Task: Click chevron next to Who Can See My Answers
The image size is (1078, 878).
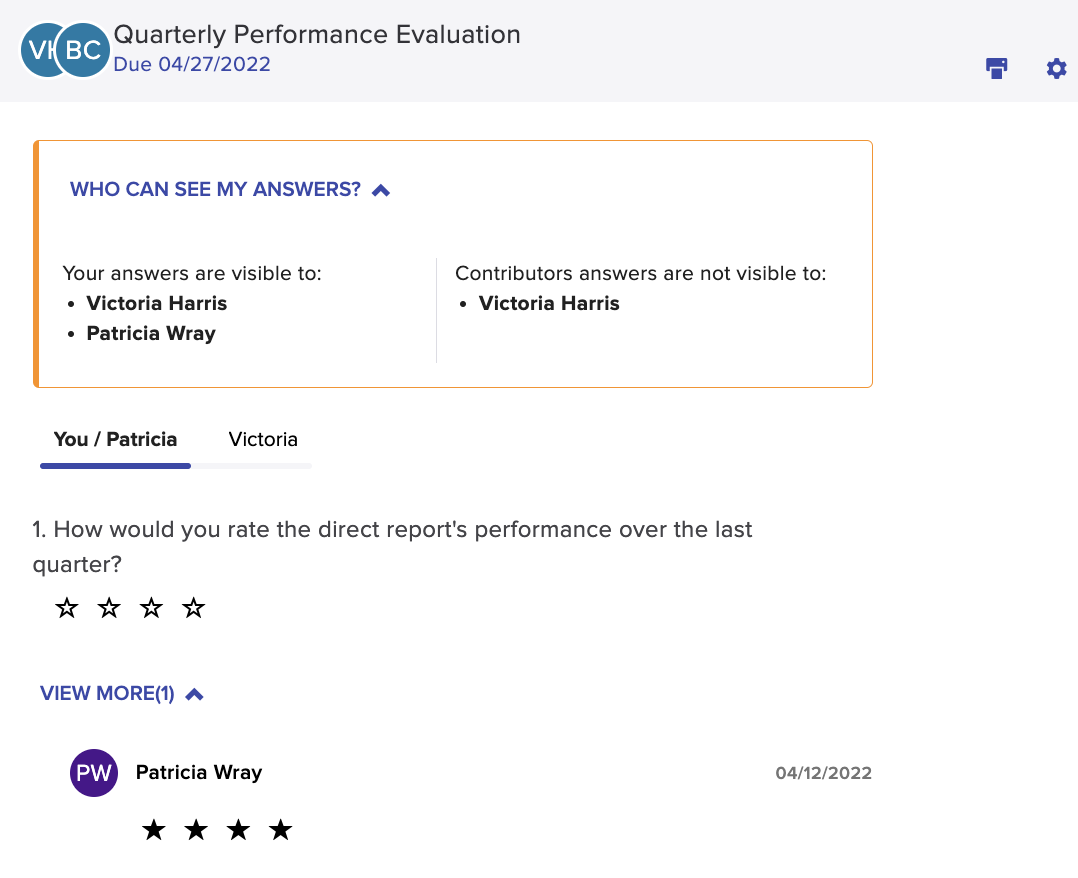Action: tap(381, 190)
